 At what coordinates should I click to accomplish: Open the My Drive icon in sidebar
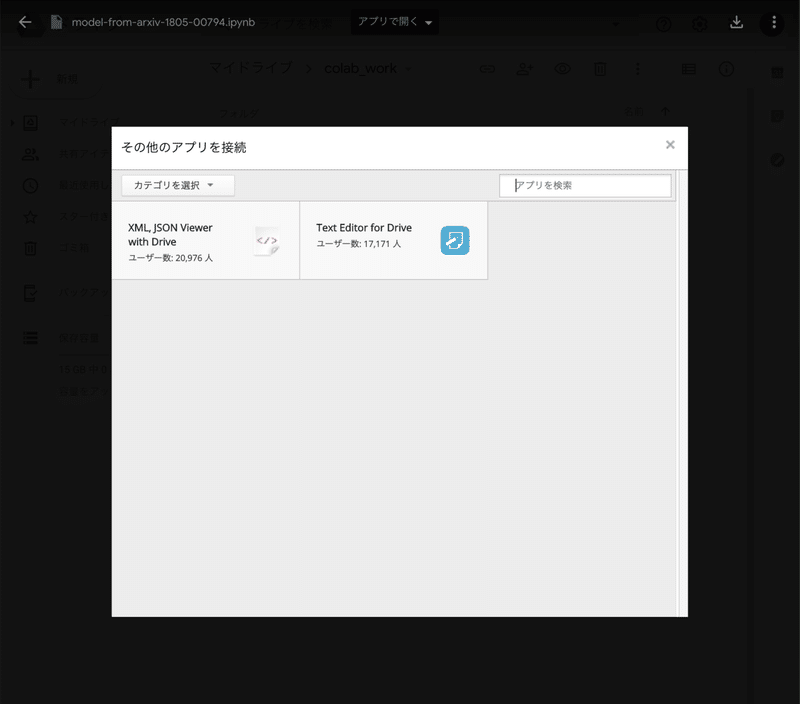pyautogui.click(x=31, y=122)
